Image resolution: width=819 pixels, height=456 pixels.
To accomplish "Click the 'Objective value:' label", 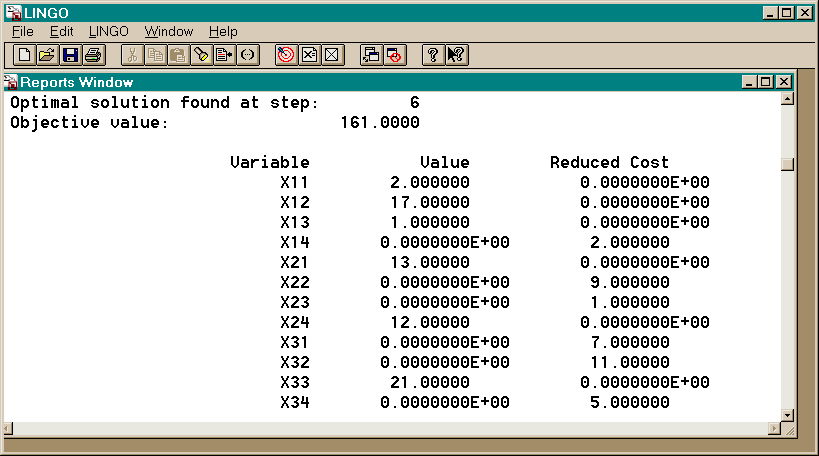I will (89, 123).
